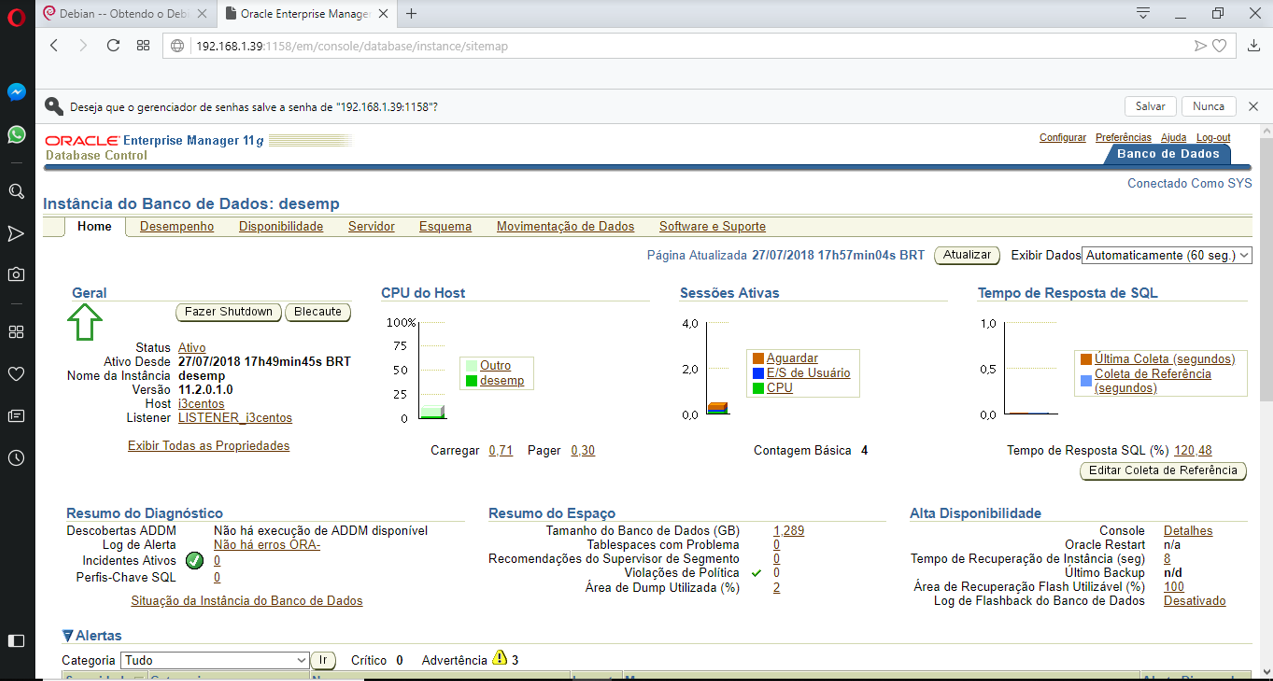Click Editar Coleta de Referência button
1273x681 pixels.
(1164, 471)
